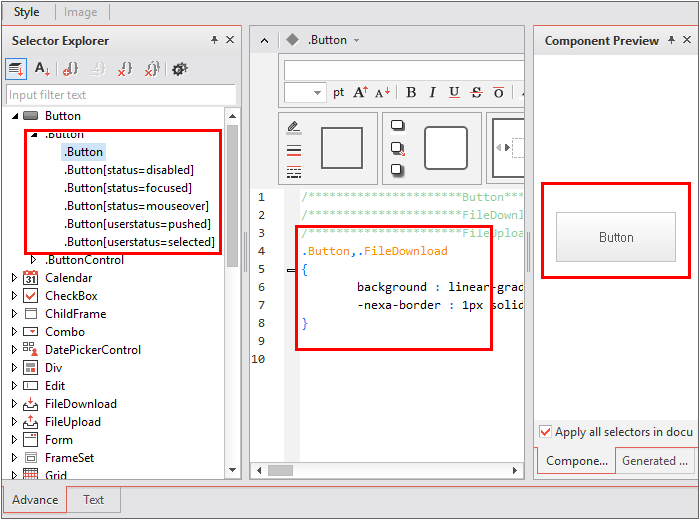Switch to the Text tab

pyautogui.click(x=93, y=500)
